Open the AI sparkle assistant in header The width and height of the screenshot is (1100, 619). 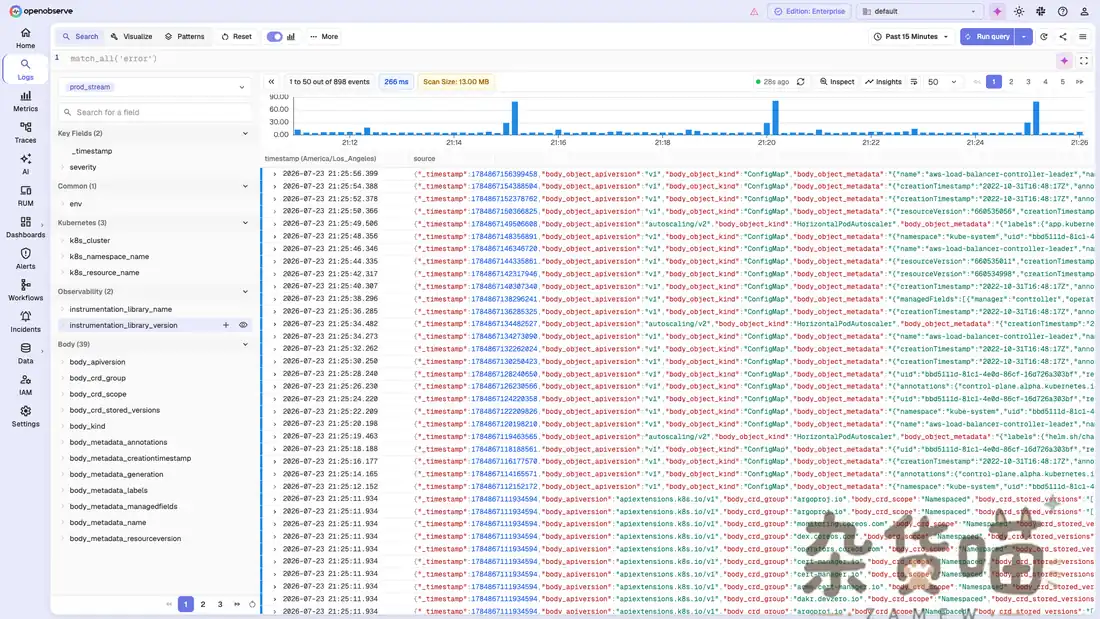(x=997, y=11)
